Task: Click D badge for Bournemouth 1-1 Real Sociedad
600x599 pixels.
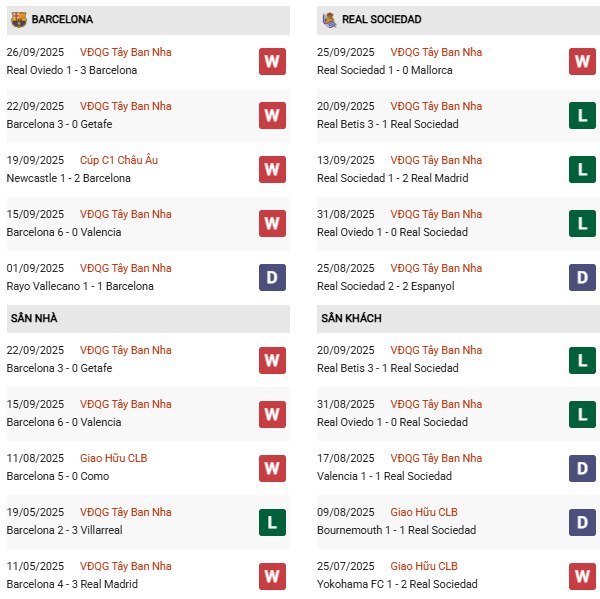Action: (x=582, y=521)
